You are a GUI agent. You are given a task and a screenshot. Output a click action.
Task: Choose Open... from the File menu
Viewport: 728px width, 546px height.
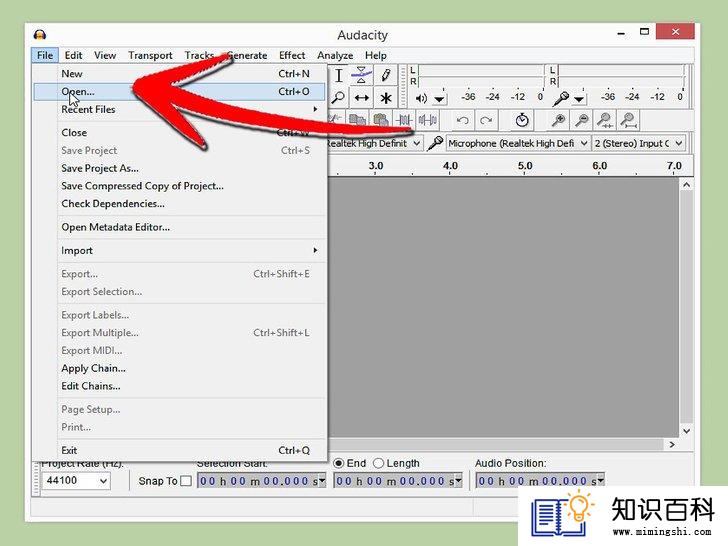tap(180, 92)
